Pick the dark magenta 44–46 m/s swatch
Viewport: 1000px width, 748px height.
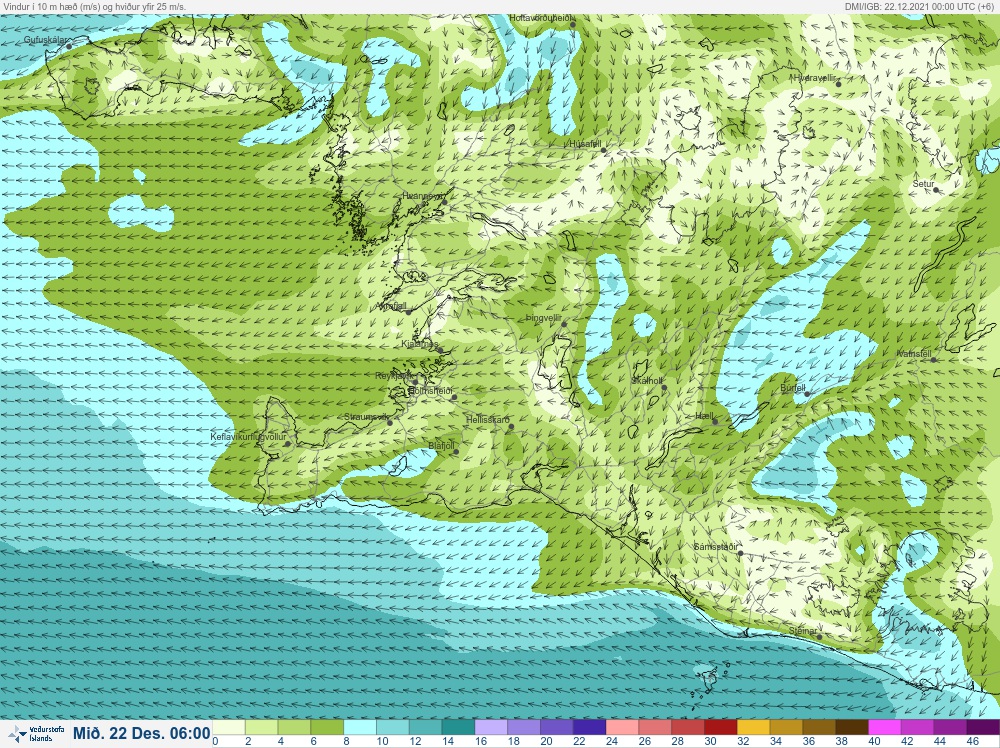[x=951, y=728]
